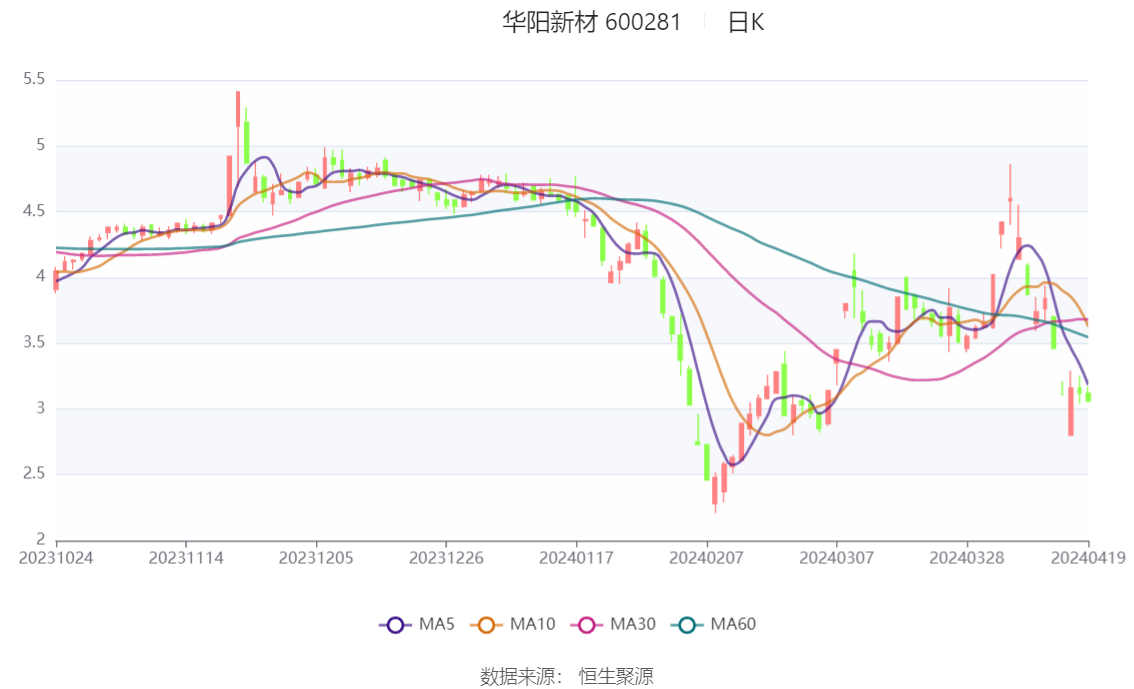Image resolution: width=1134 pixels, height=689 pixels.
Task: Select the 日K chart period label
Action: 746,23
